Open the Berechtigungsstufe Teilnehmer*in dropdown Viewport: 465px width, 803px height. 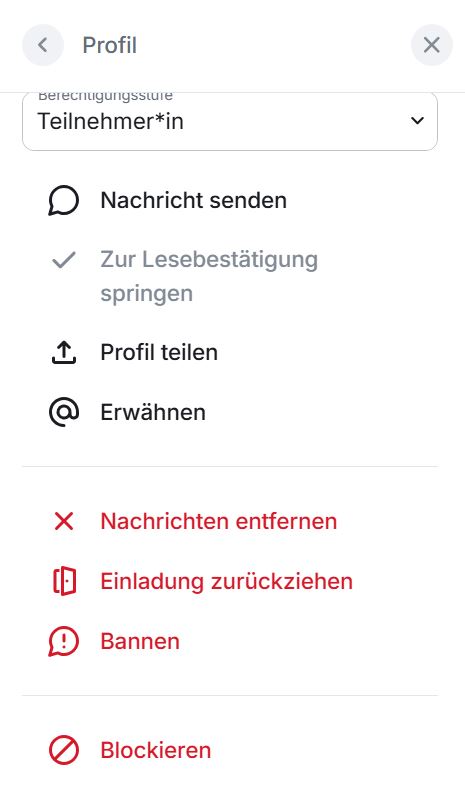pos(230,121)
